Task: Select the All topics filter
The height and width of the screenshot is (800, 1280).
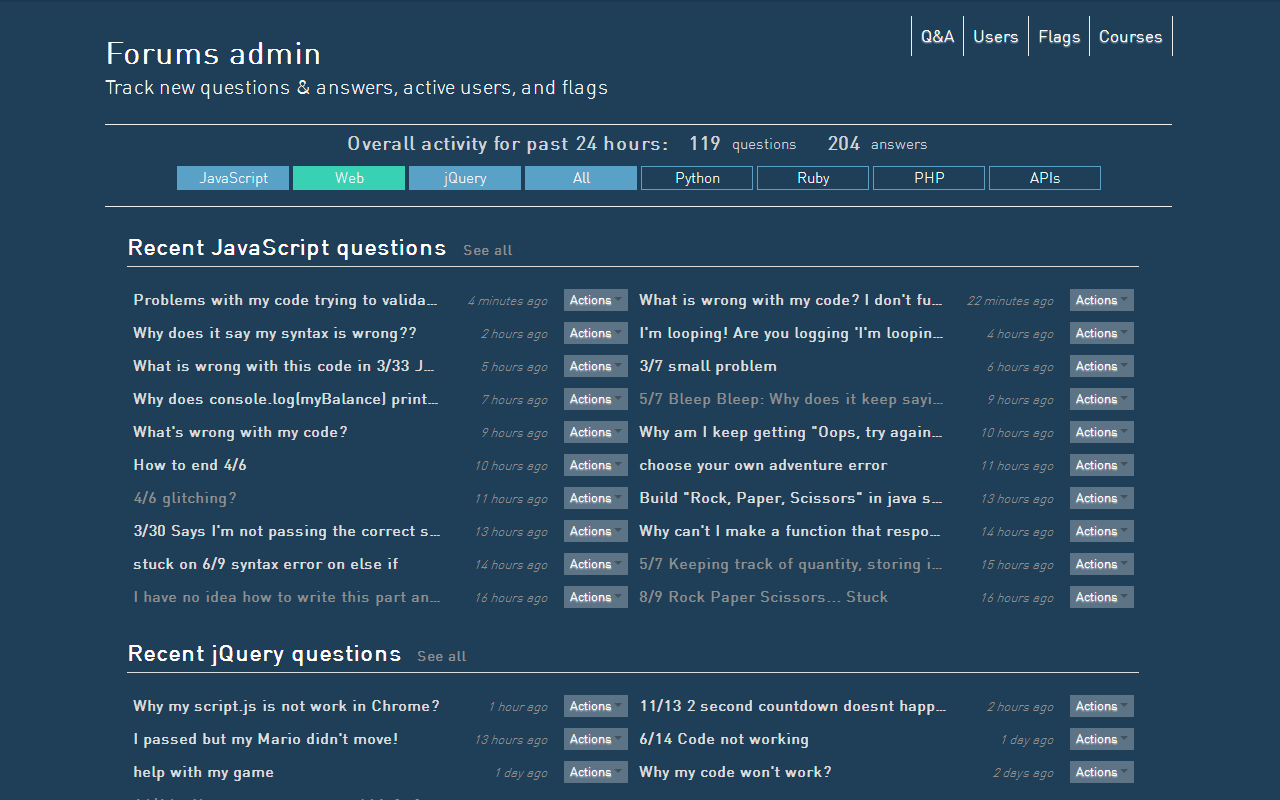Action: point(580,177)
